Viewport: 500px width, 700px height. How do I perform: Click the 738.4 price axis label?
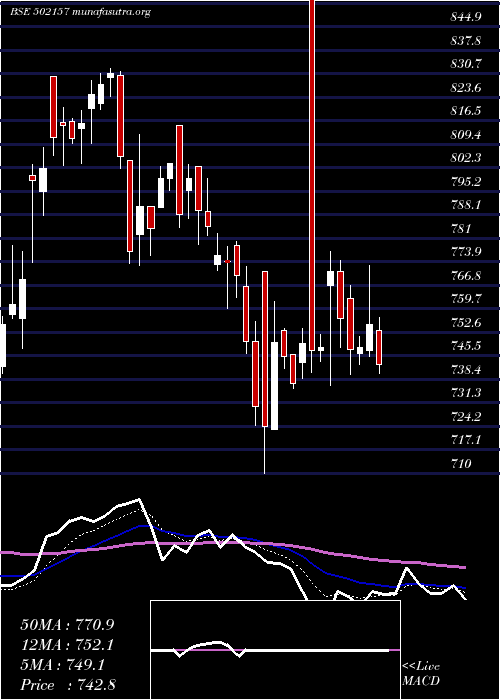pyautogui.click(x=465, y=369)
